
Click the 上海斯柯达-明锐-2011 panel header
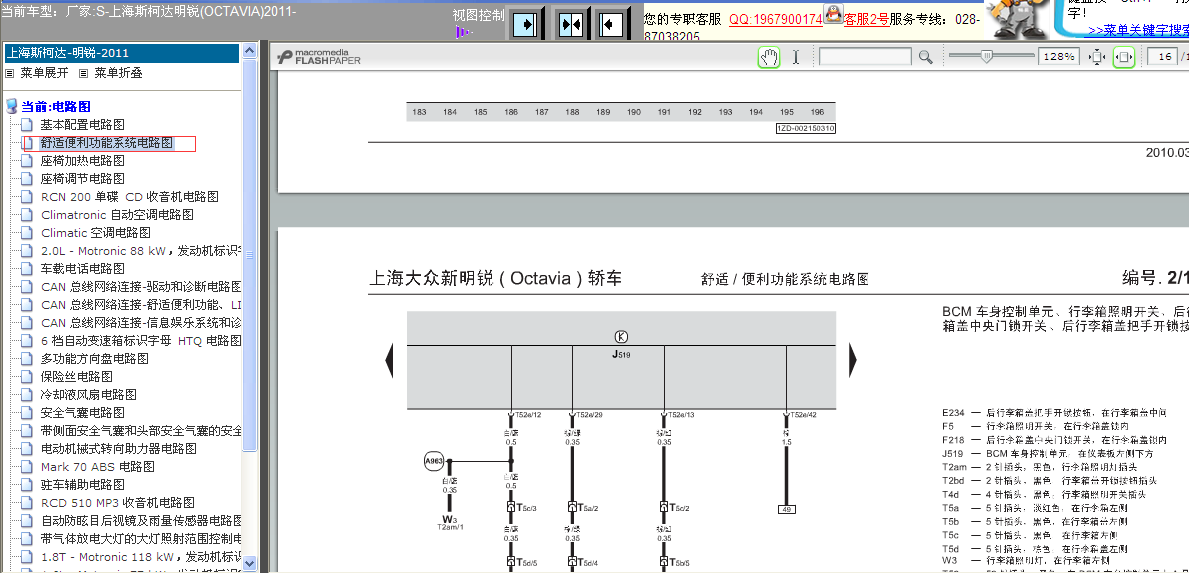coord(122,53)
